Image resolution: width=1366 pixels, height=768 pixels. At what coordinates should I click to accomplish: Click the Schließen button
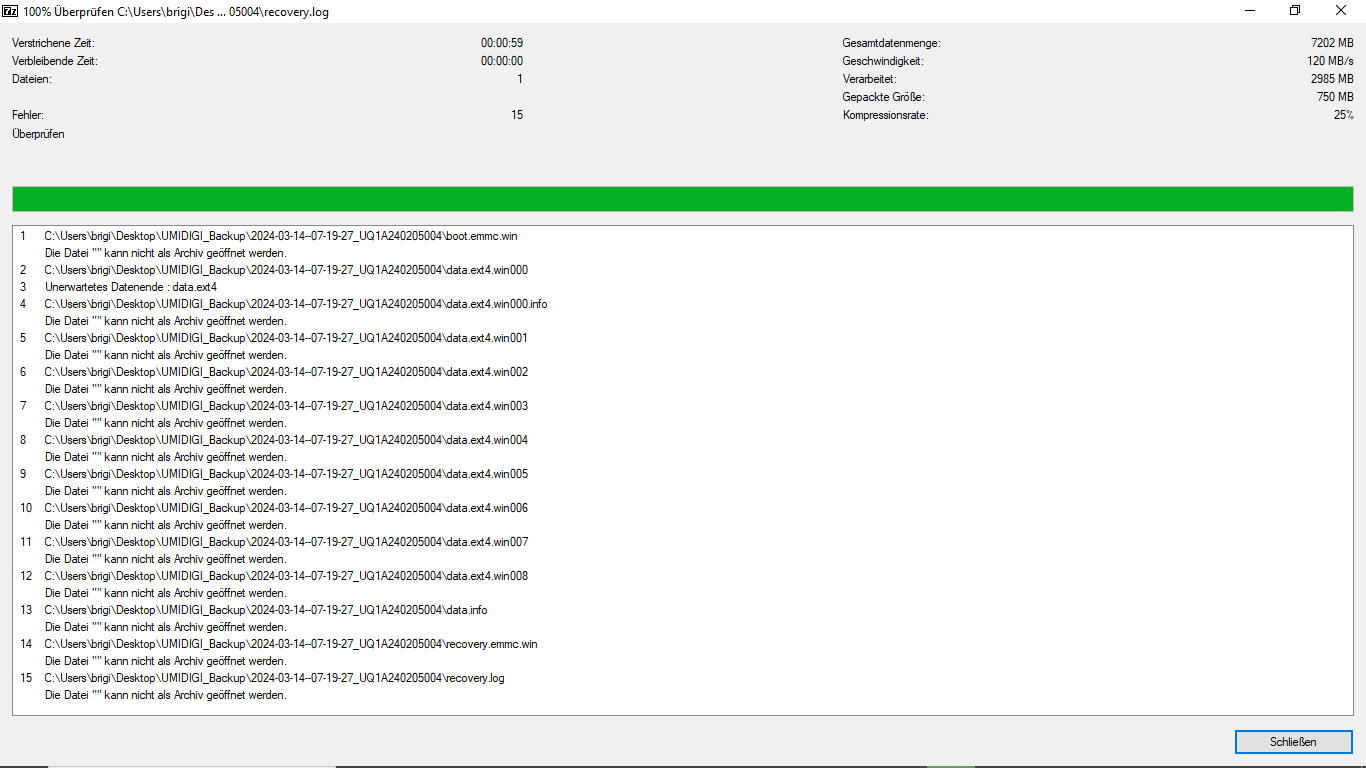click(1293, 742)
